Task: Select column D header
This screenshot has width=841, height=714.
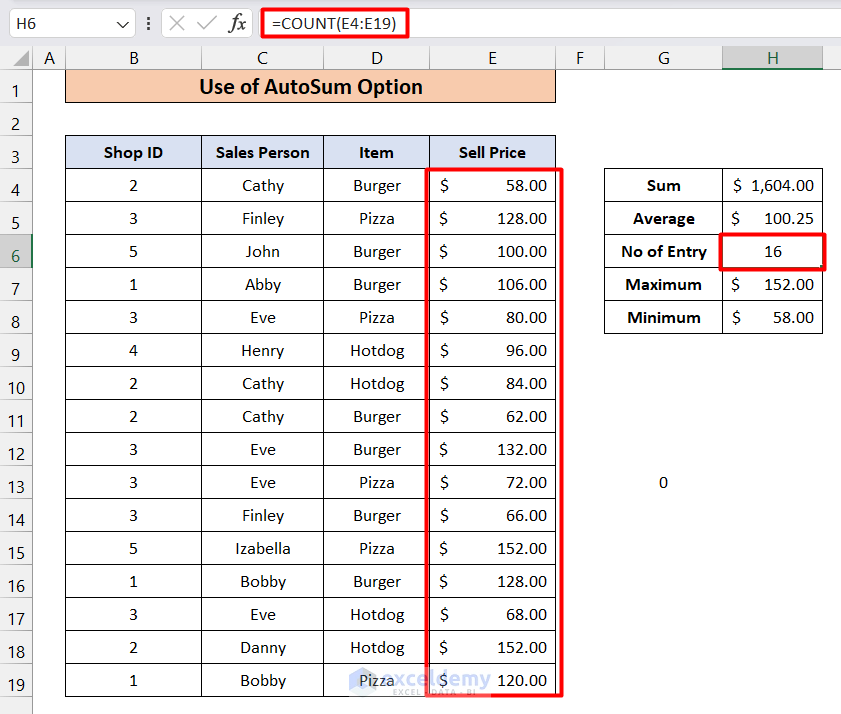Action: click(x=377, y=58)
